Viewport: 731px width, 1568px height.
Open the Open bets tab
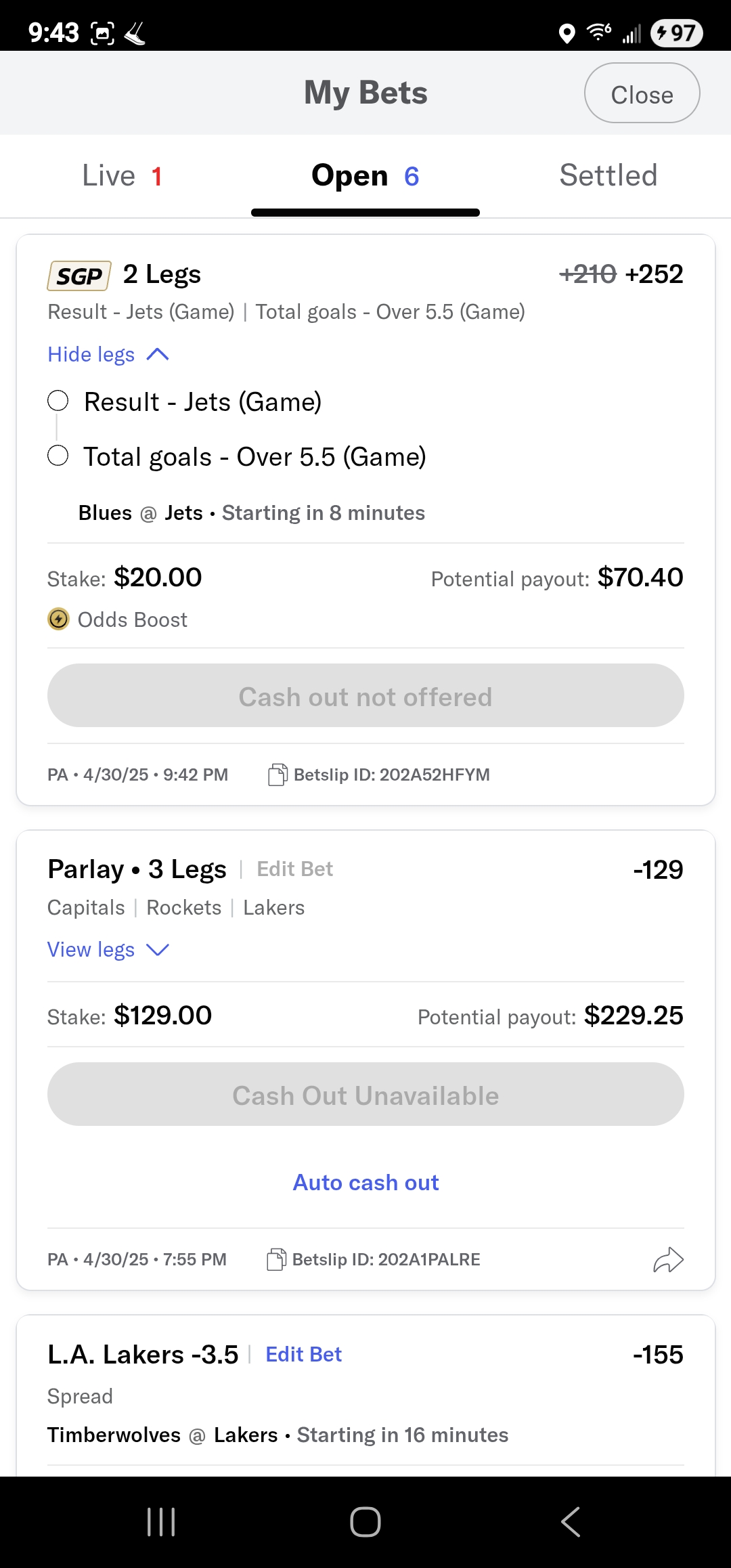[365, 176]
